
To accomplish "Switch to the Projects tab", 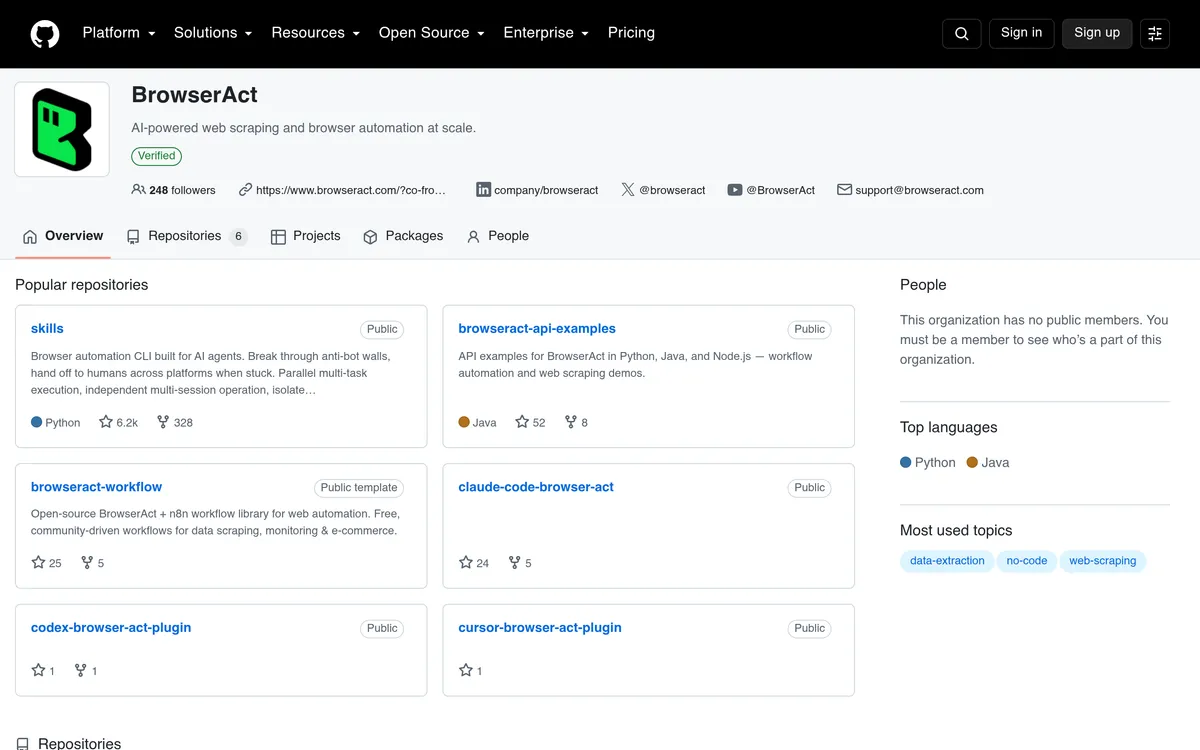I will [306, 236].
